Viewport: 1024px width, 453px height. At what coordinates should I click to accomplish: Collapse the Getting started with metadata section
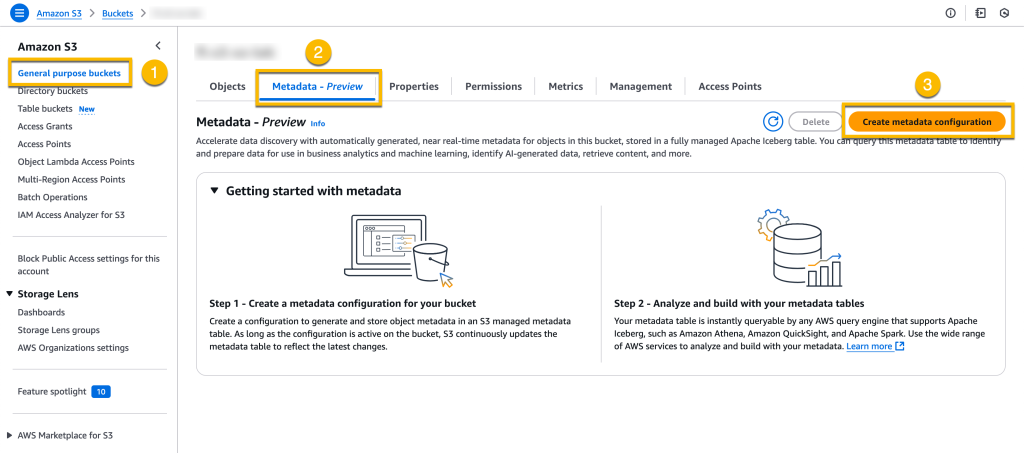click(214, 191)
